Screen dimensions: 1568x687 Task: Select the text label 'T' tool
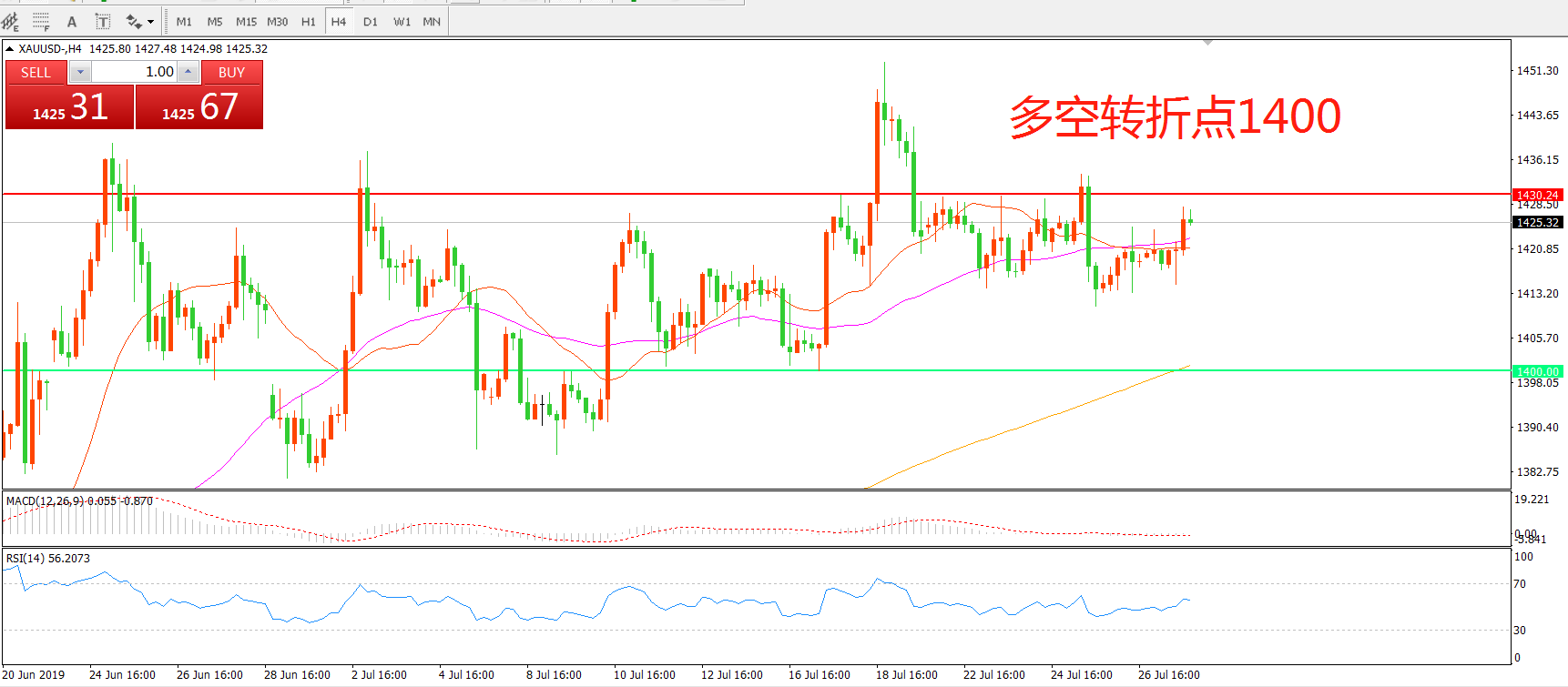(103, 22)
